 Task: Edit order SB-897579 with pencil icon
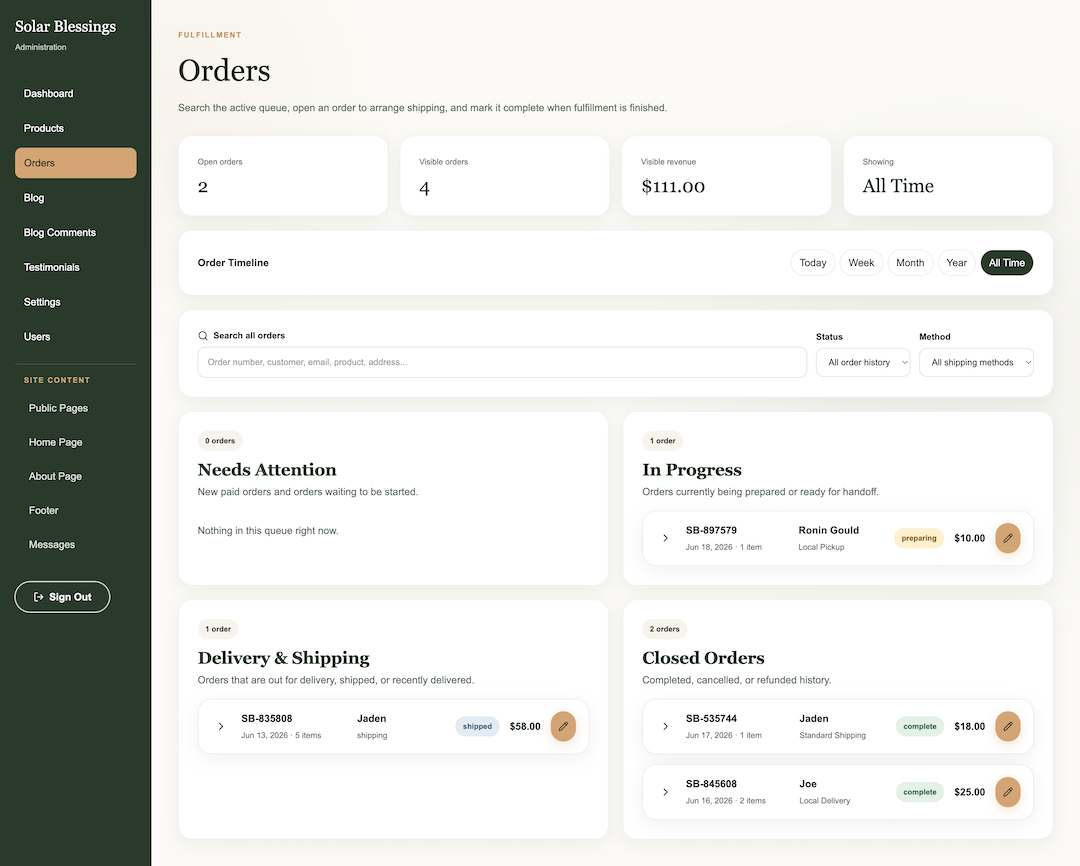pos(1007,538)
